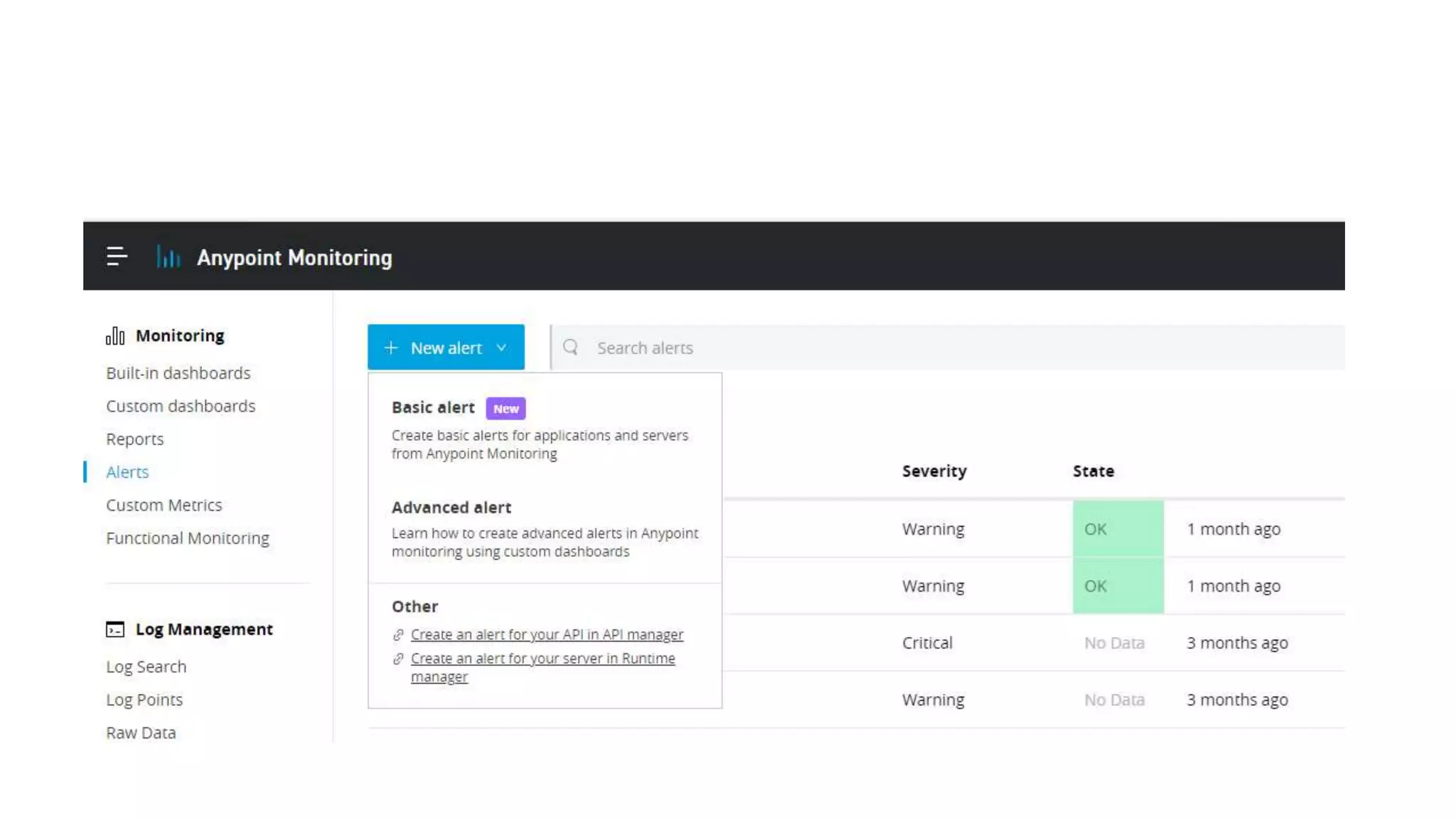The width and height of the screenshot is (1456, 819).
Task: Click the first green OK state cell
Action: (x=1118, y=529)
